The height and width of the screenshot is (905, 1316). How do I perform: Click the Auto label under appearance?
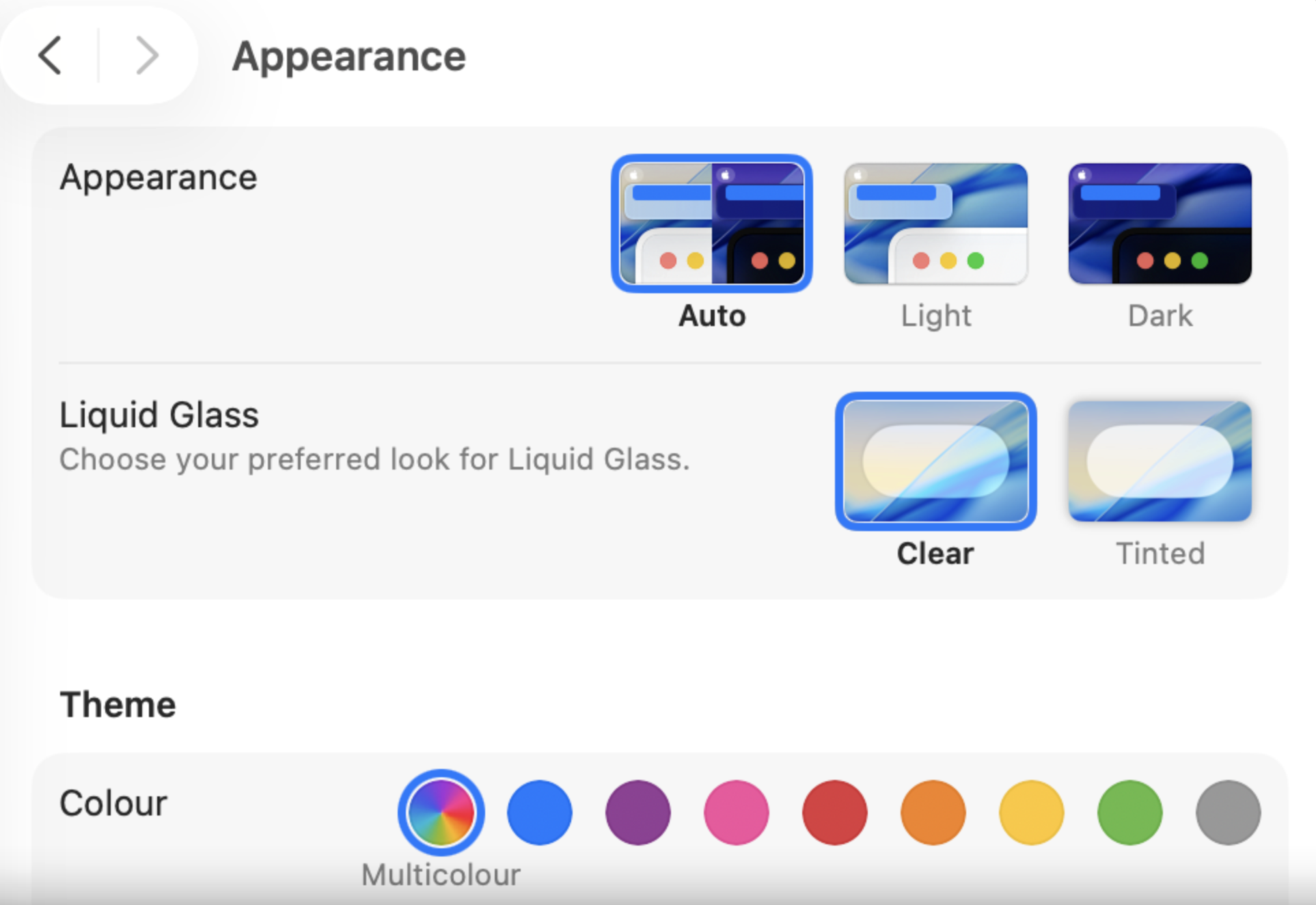click(712, 316)
